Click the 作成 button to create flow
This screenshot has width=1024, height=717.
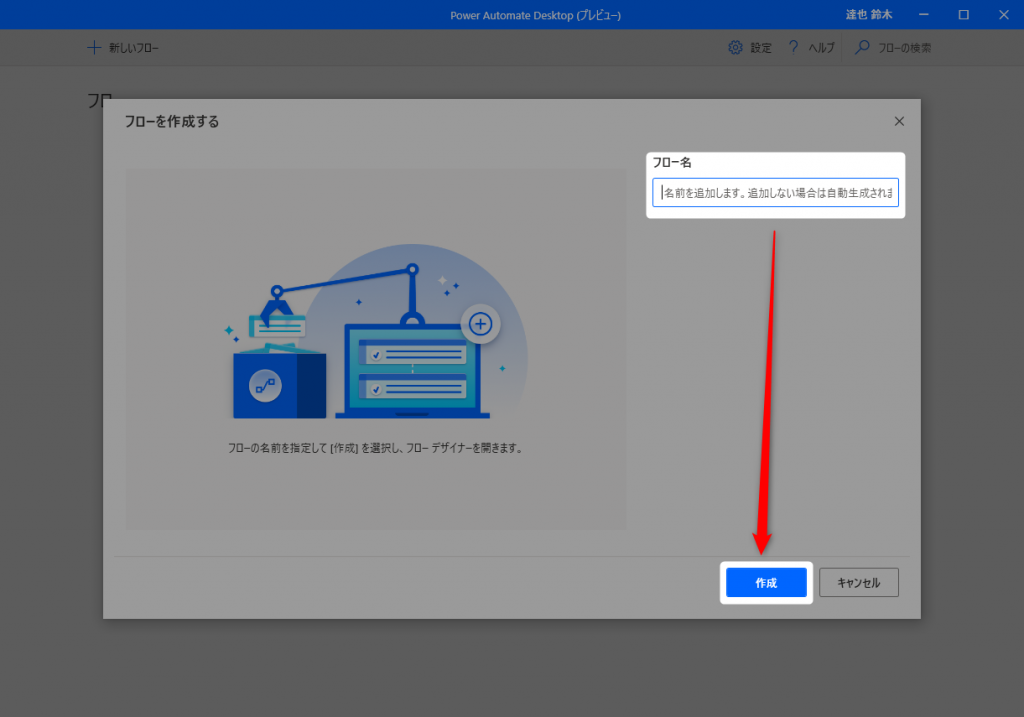tap(766, 582)
